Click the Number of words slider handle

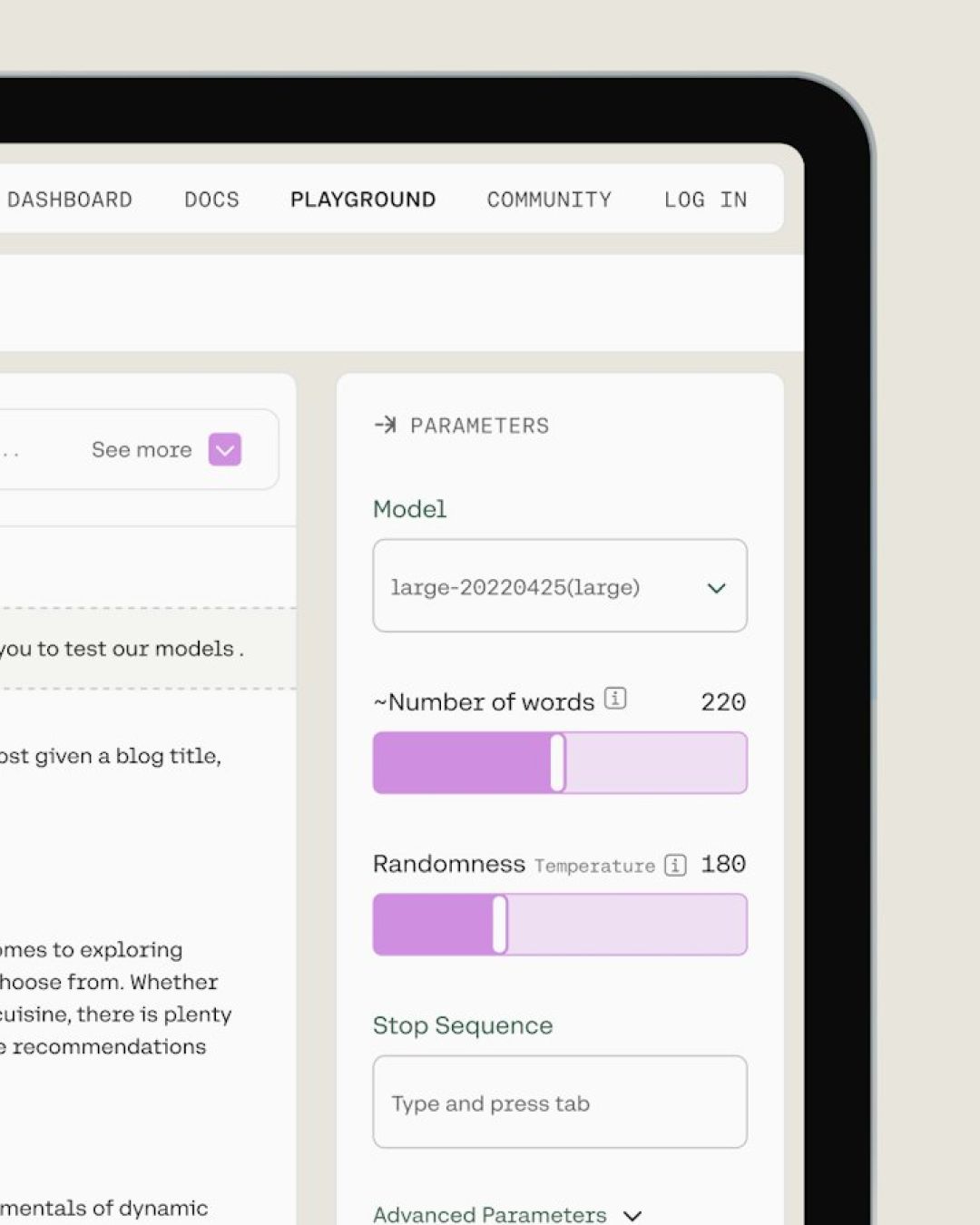558,763
